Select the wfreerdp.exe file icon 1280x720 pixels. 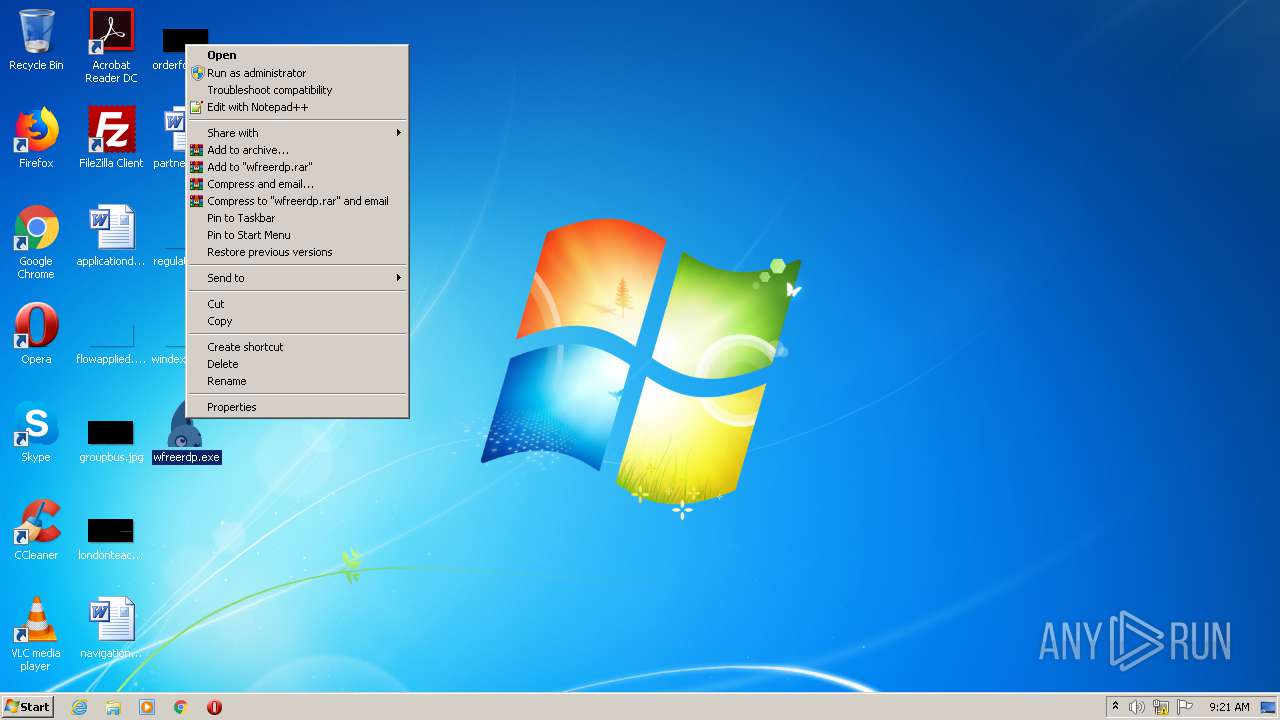[186, 432]
